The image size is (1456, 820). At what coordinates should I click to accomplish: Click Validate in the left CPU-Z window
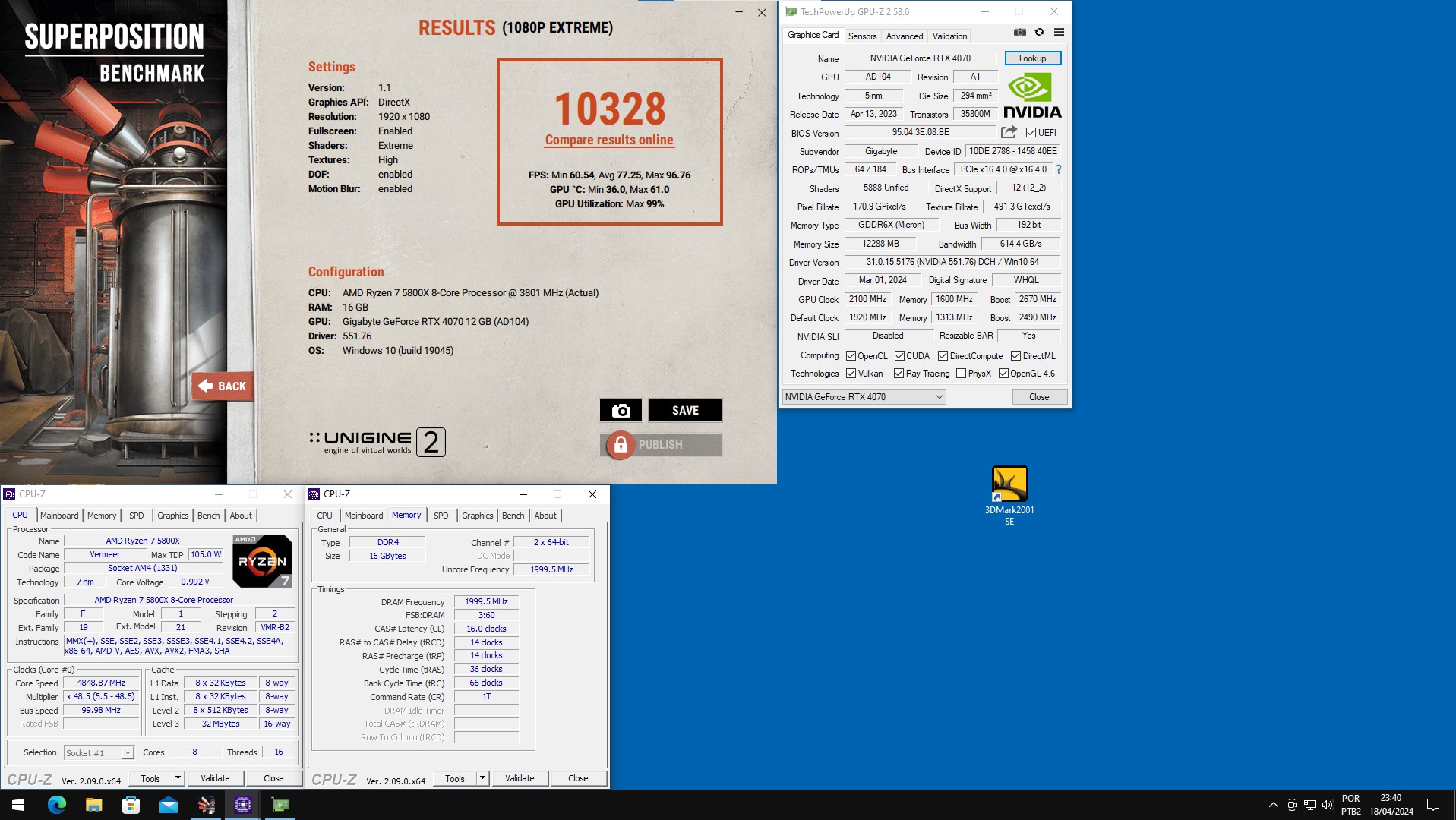(215, 778)
